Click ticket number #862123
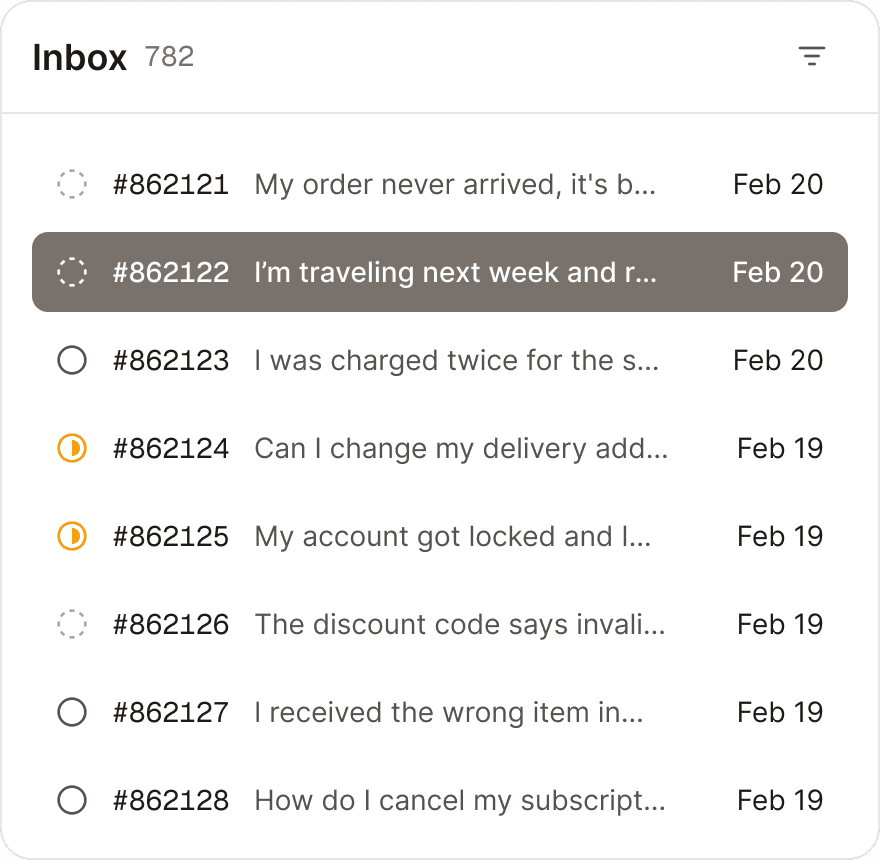Screen dimensions: 880x860 171,360
